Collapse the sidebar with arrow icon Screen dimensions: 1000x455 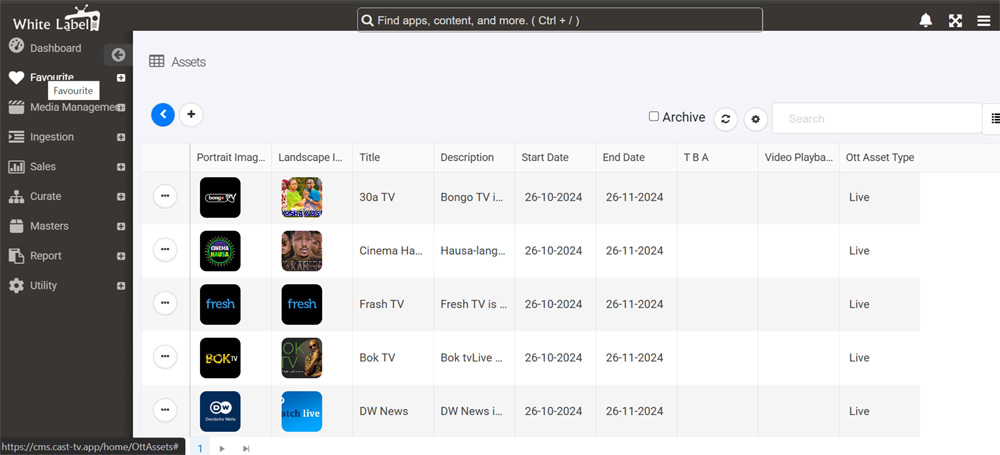pos(118,56)
